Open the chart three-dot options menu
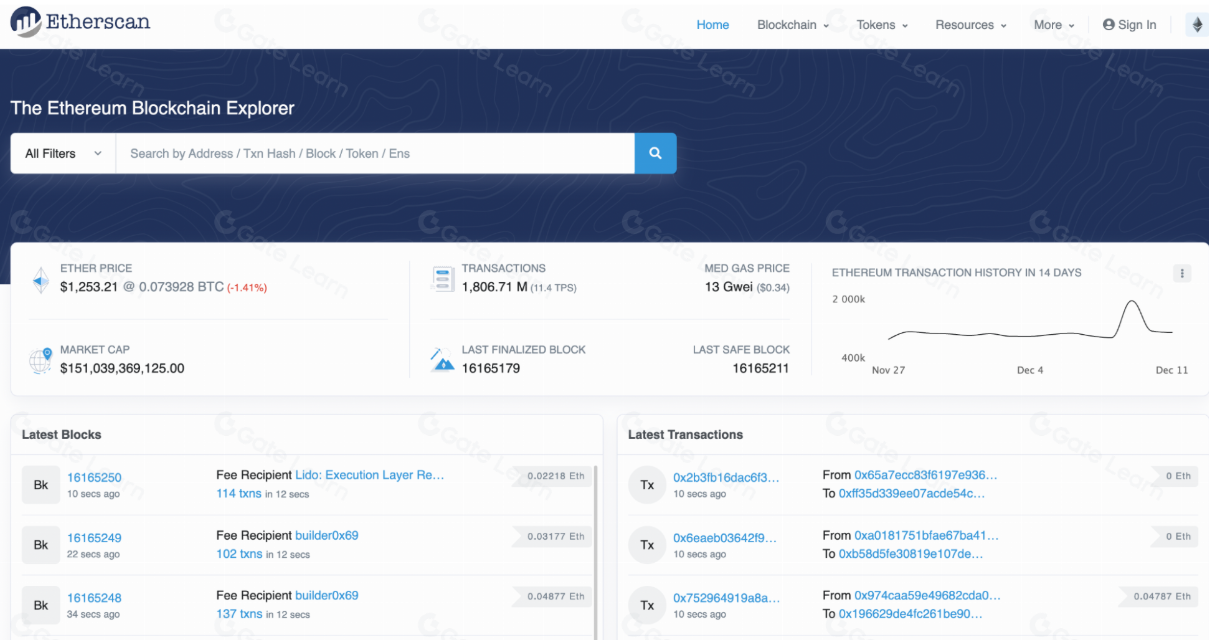This screenshot has width=1209, height=640. coord(1182,273)
